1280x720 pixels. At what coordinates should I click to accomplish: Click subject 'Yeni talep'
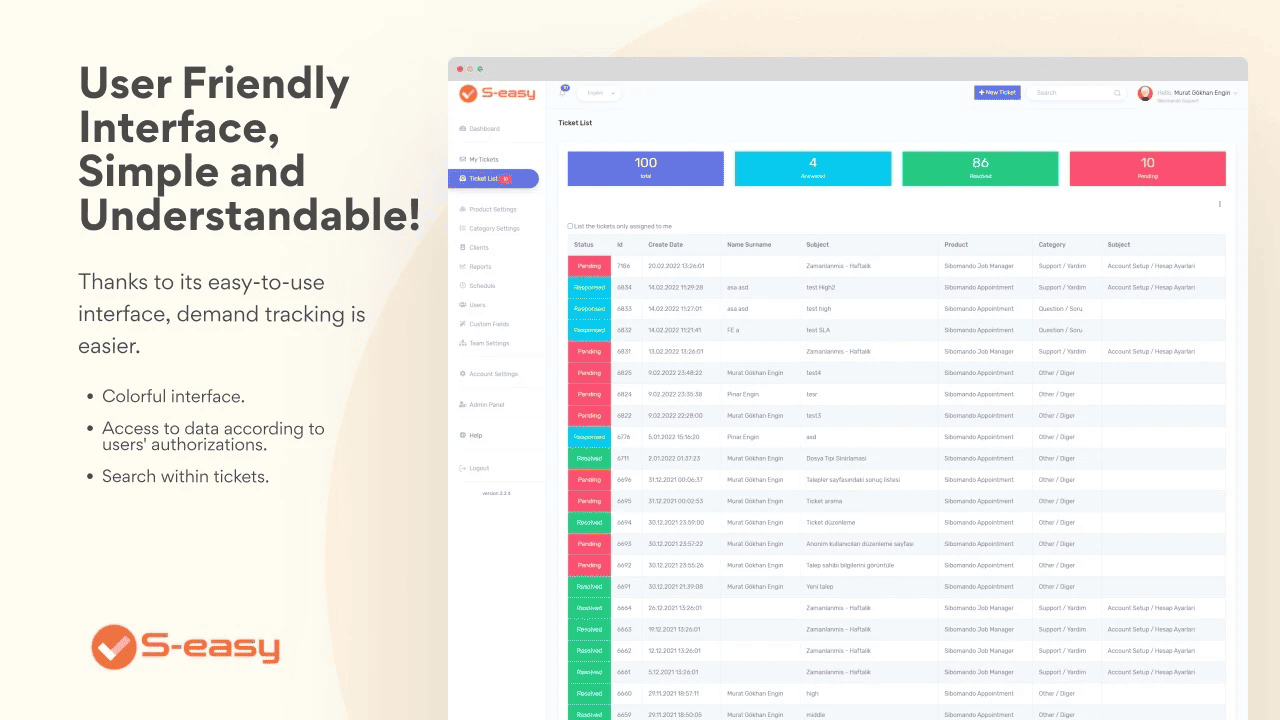(820, 586)
